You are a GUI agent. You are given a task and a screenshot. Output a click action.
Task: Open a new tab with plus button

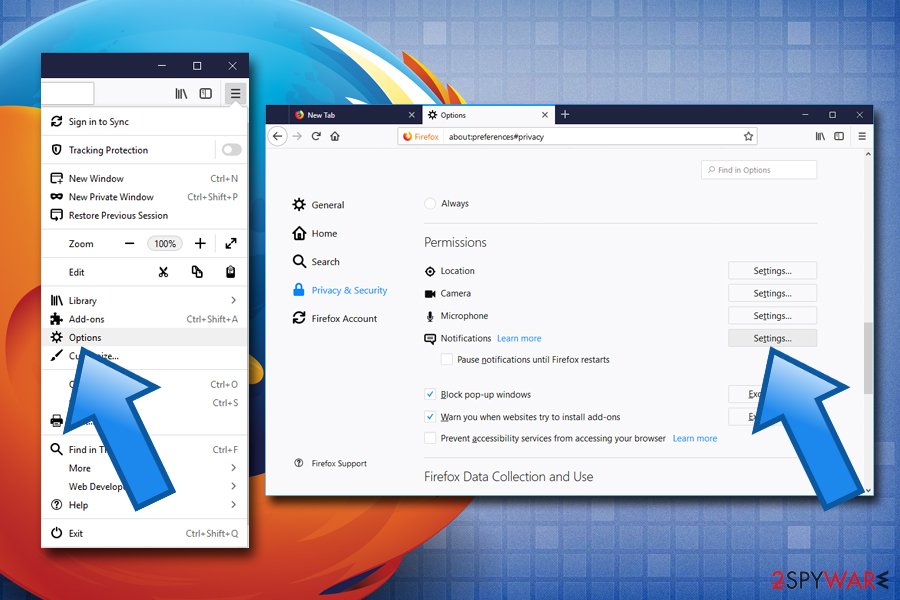[565, 115]
